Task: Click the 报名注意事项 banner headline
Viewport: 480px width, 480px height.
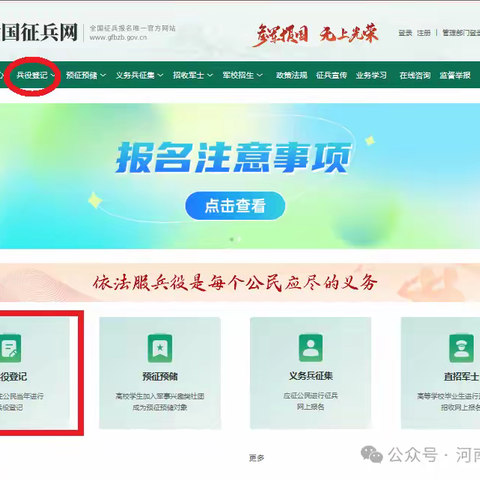Action: [x=233, y=157]
